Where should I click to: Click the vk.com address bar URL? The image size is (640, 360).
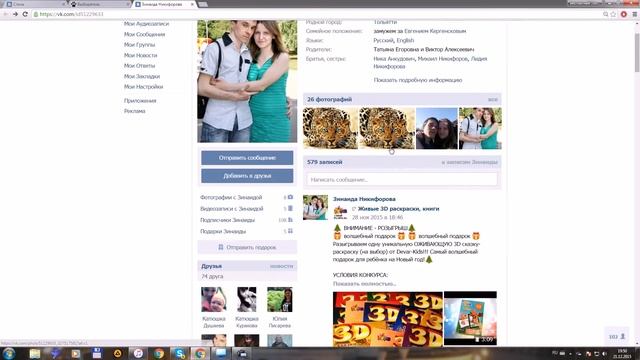coord(71,14)
